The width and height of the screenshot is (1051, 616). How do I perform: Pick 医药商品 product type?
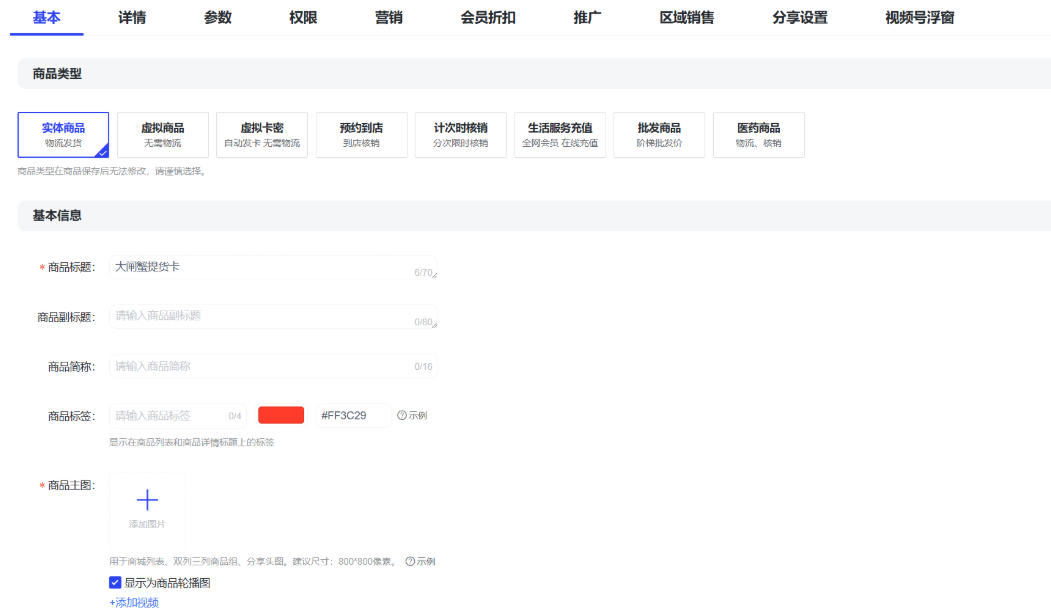click(x=758, y=135)
